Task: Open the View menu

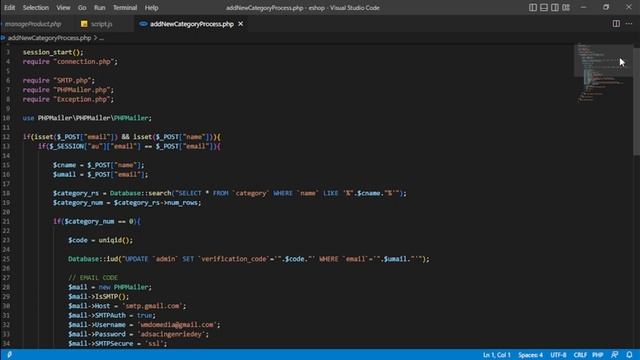Action: (63, 8)
